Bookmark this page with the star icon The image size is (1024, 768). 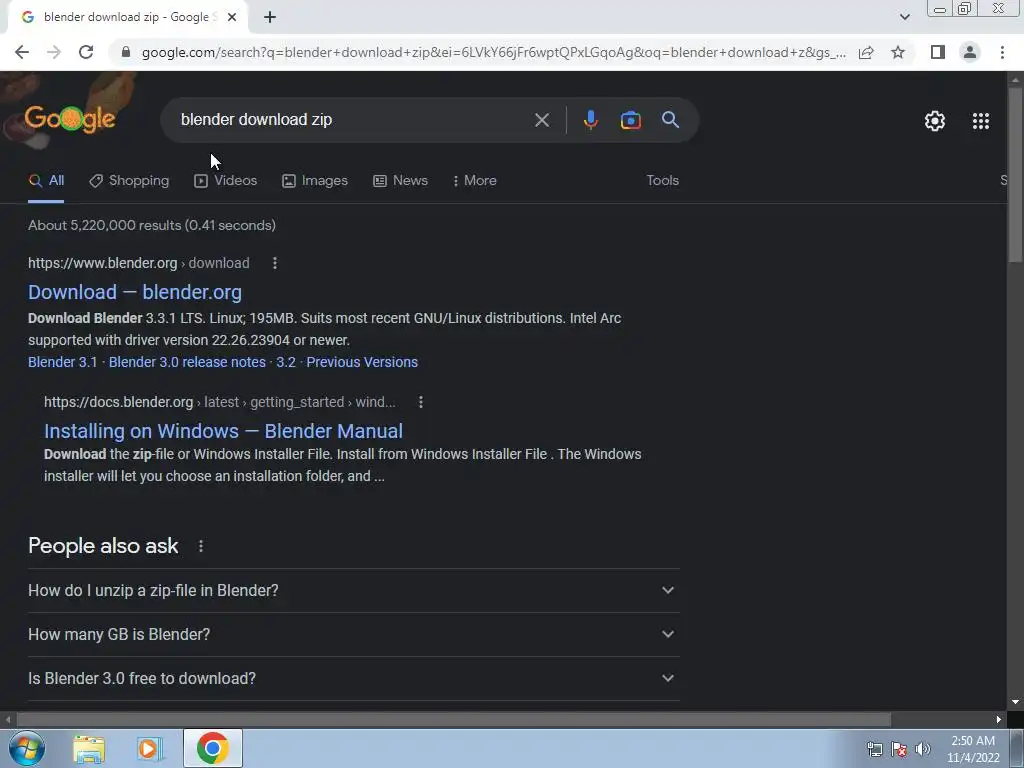pos(898,52)
